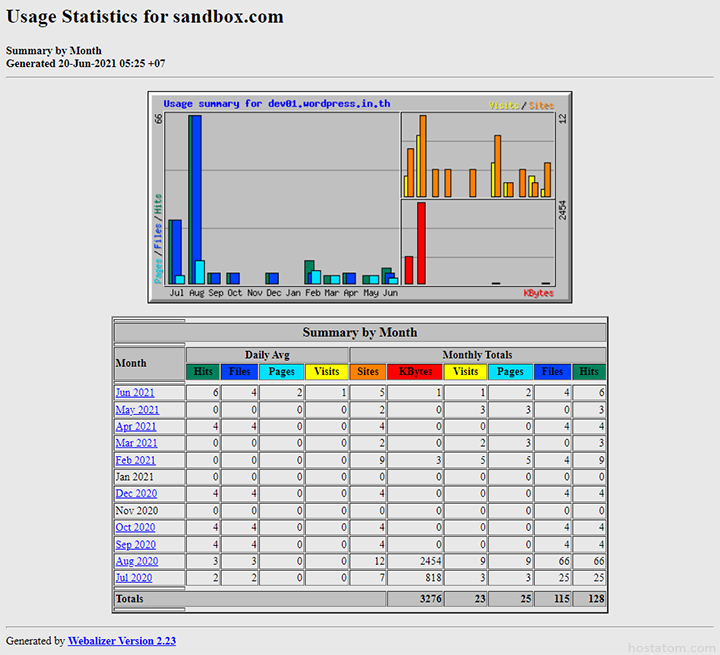Open the May 2021 monthly report link
Image resolution: width=720 pixels, height=655 pixels.
pos(137,410)
